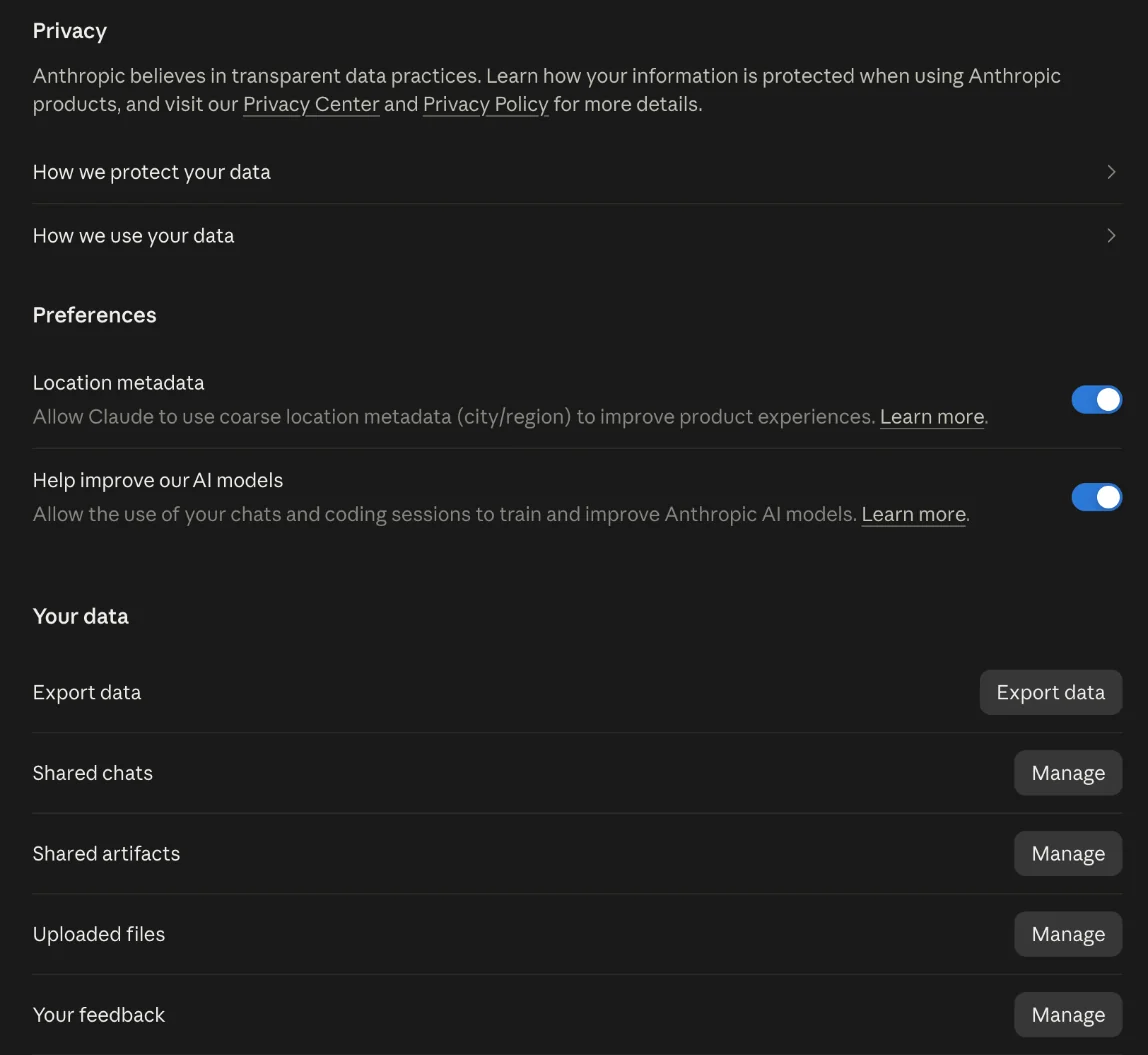The width and height of the screenshot is (1148, 1055).
Task: Manage Uploaded files
Action: [1068, 934]
